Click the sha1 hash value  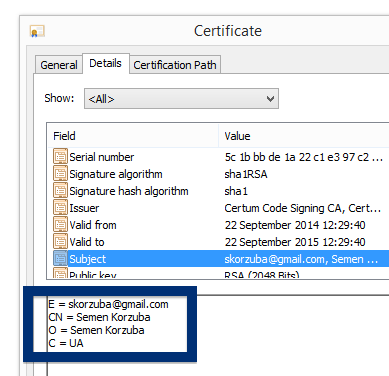click(x=236, y=191)
